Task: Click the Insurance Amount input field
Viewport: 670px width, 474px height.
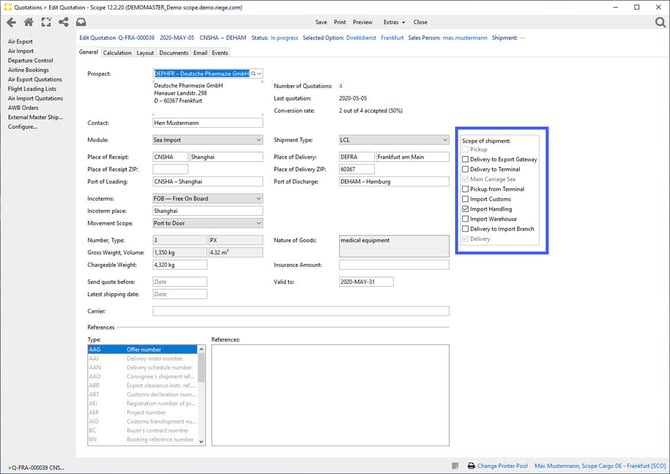Action: click(x=393, y=265)
